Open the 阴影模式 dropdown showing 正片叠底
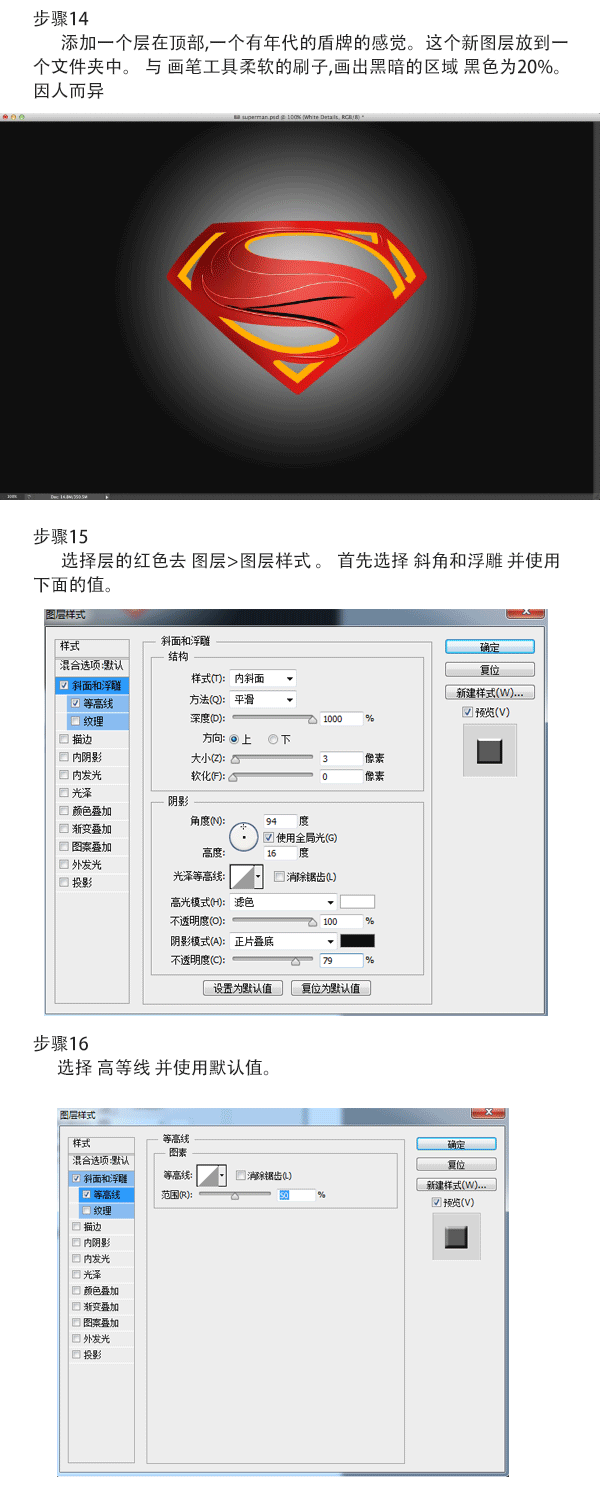600x1497 pixels. [x=283, y=941]
